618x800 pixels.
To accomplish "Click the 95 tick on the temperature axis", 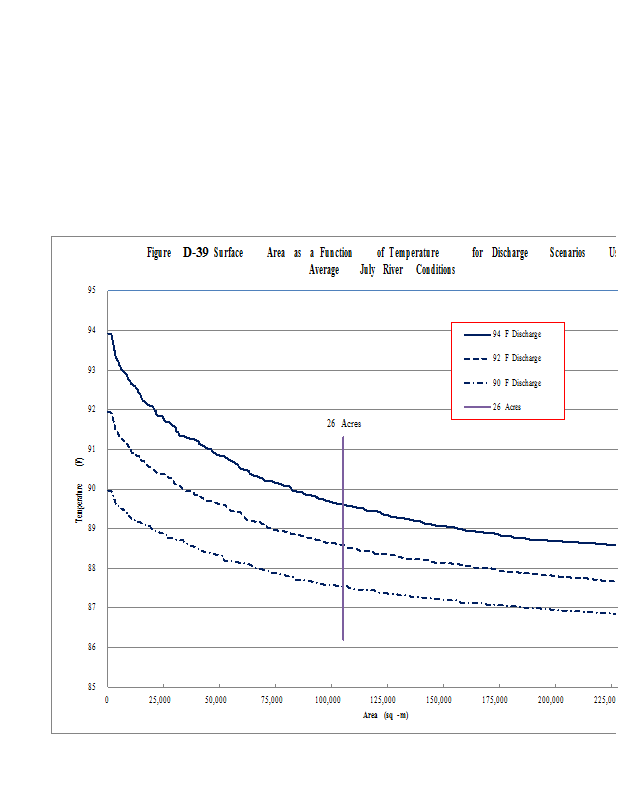I will [91, 291].
